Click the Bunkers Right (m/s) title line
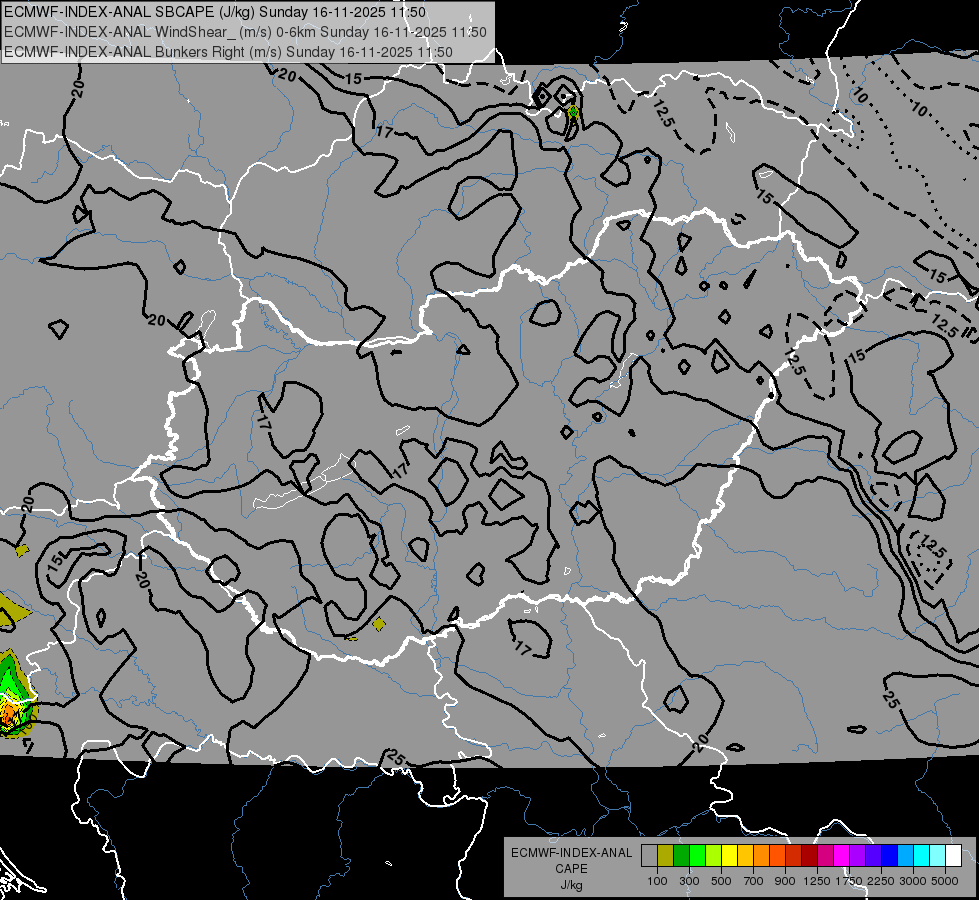Viewport: 979px width, 900px height. [228, 52]
